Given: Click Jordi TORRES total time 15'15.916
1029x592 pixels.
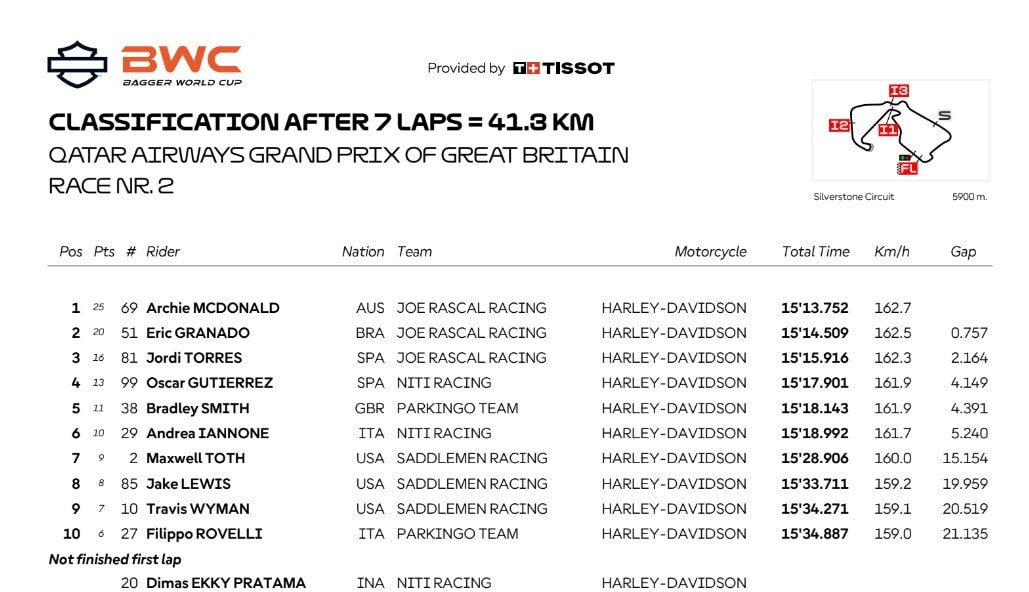Looking at the screenshot, I should tap(814, 358).
